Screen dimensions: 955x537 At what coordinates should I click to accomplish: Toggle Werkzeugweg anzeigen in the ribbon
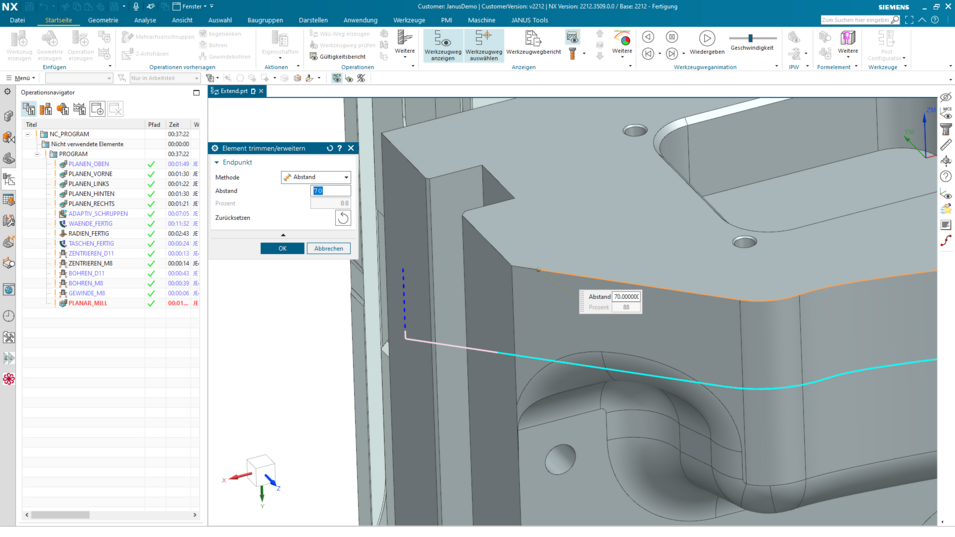coord(443,45)
